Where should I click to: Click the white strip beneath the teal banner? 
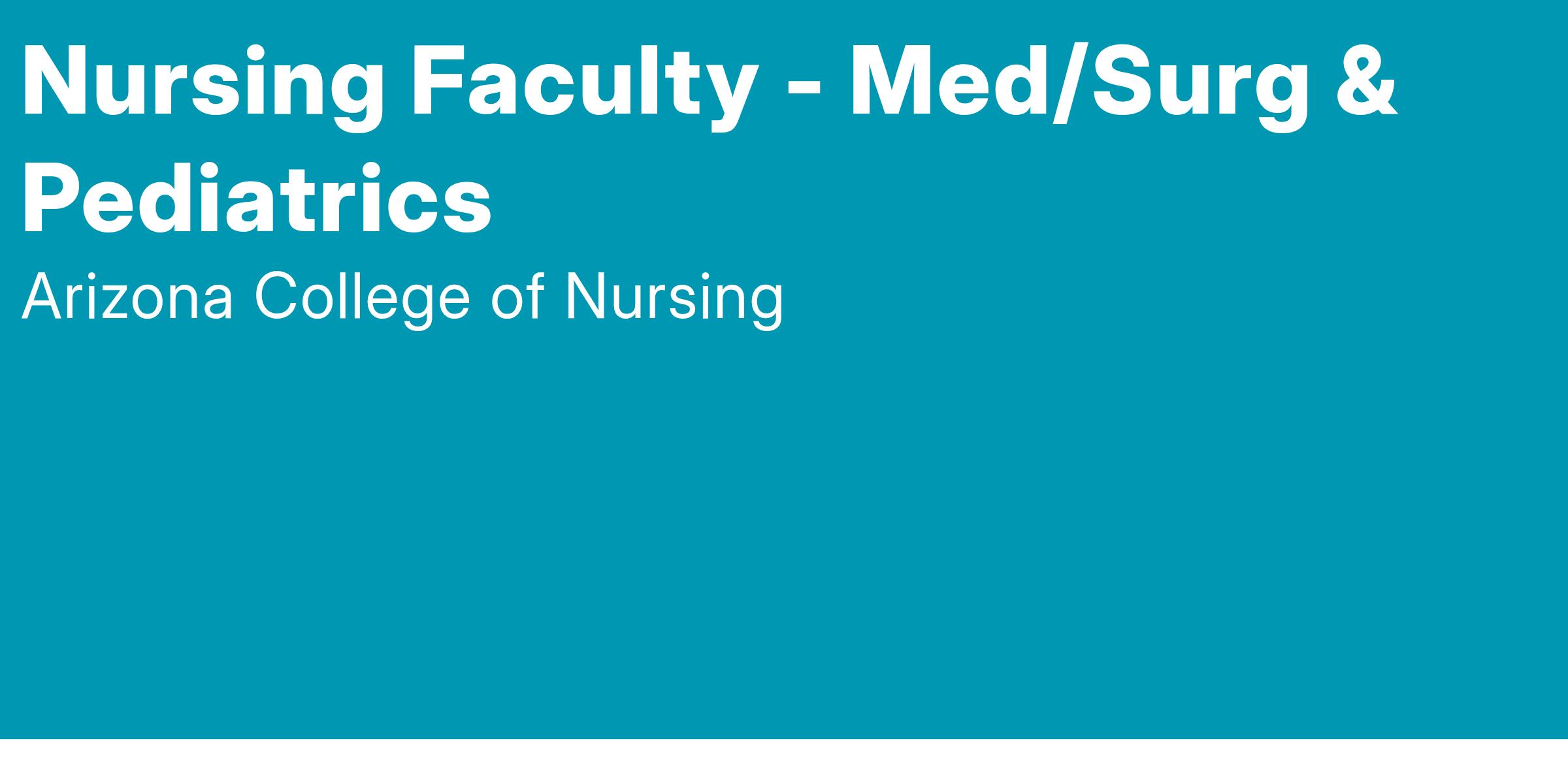784,753
